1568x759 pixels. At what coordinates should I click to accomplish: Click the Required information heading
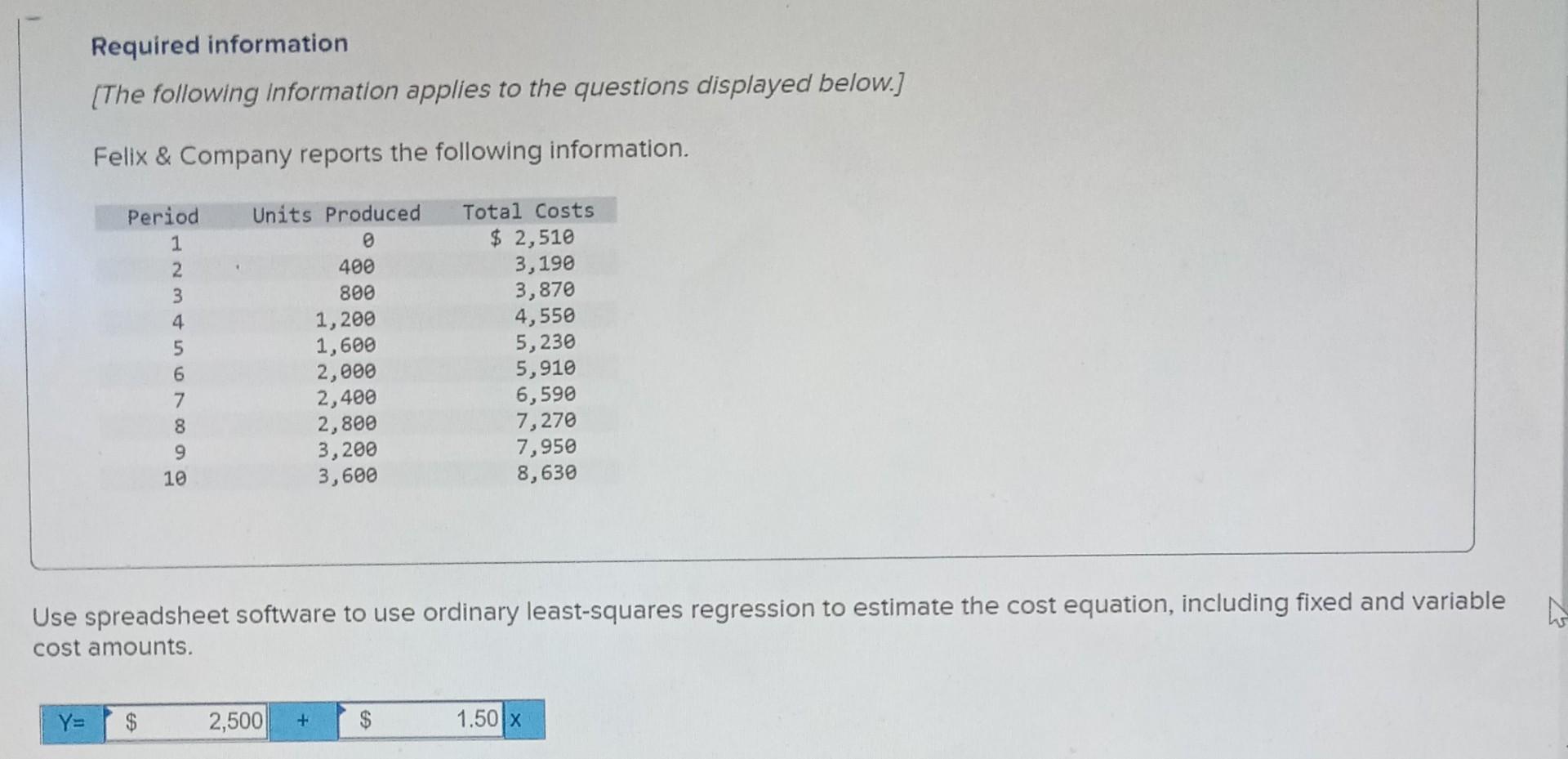[219, 45]
